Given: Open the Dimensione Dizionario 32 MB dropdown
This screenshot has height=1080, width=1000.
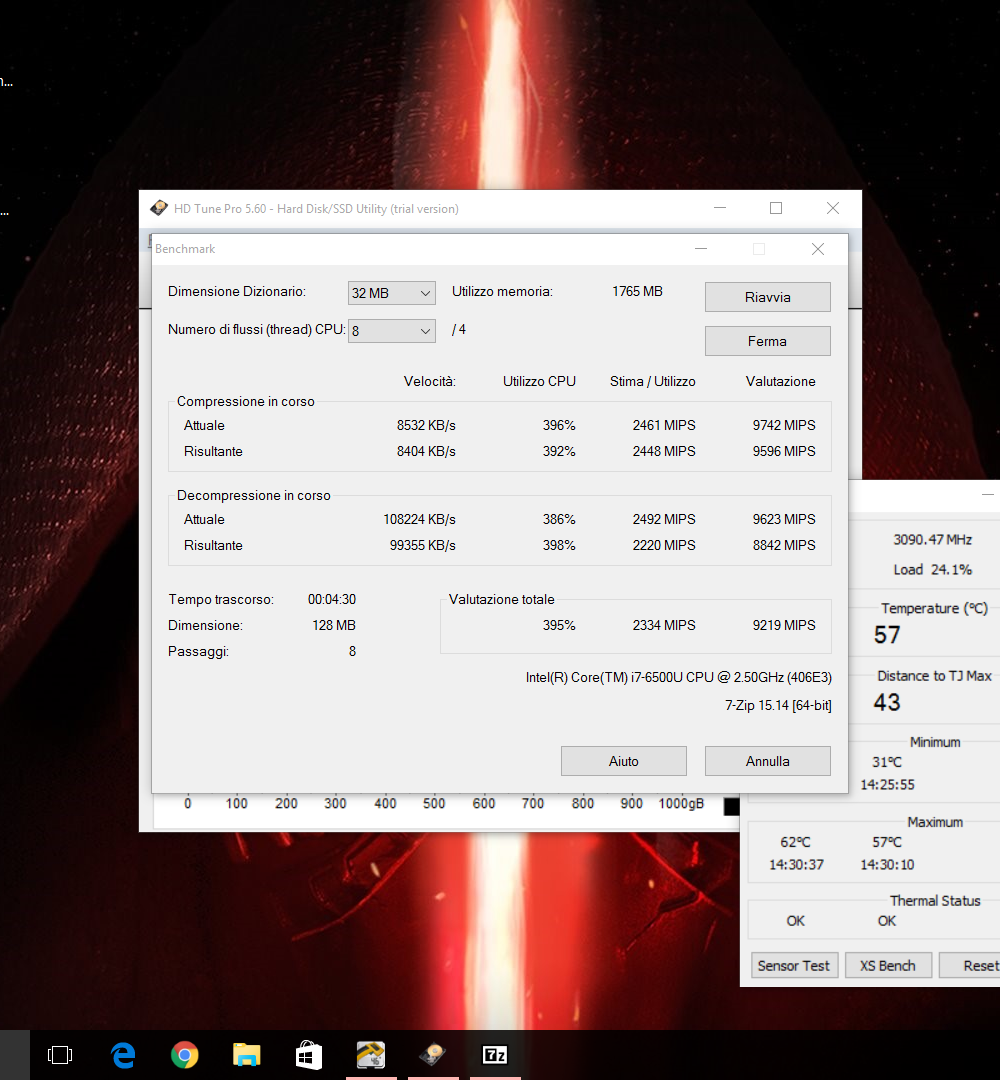Looking at the screenshot, I should [x=391, y=293].
